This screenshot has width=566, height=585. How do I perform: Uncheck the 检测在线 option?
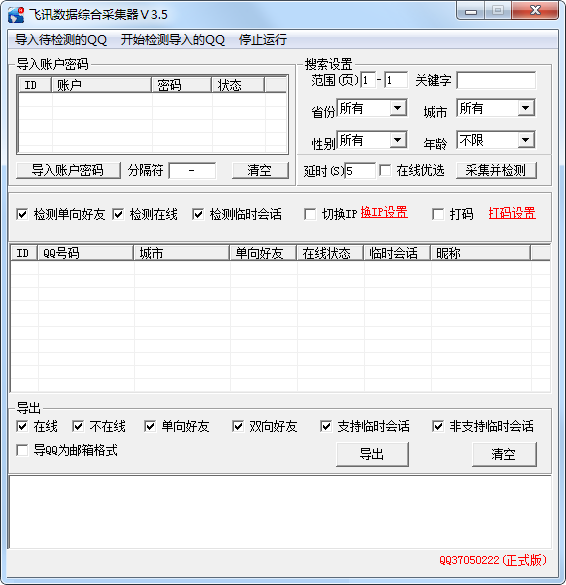pyautogui.click(x=118, y=215)
